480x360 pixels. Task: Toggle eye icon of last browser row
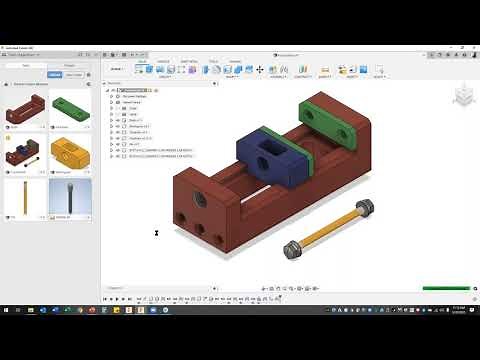(118, 156)
